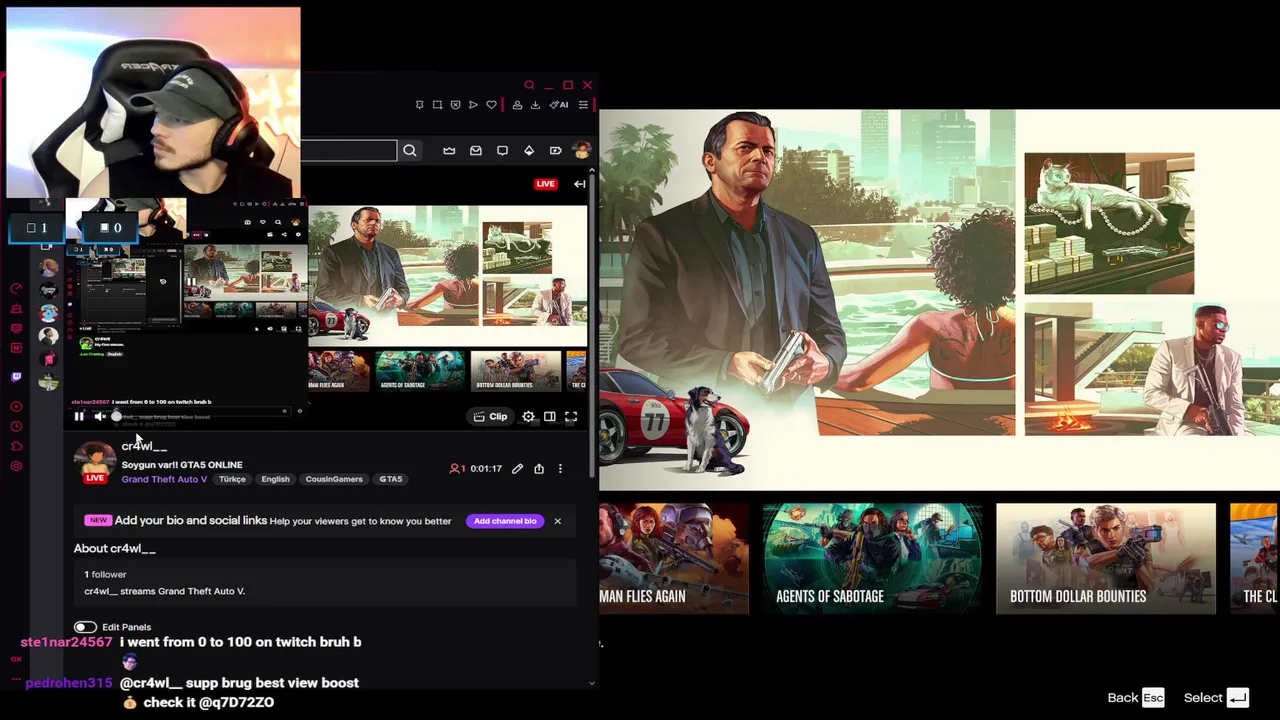Open the sidebar settings gear icon
Image resolution: width=1280 pixels, height=720 pixels.
[x=16, y=466]
